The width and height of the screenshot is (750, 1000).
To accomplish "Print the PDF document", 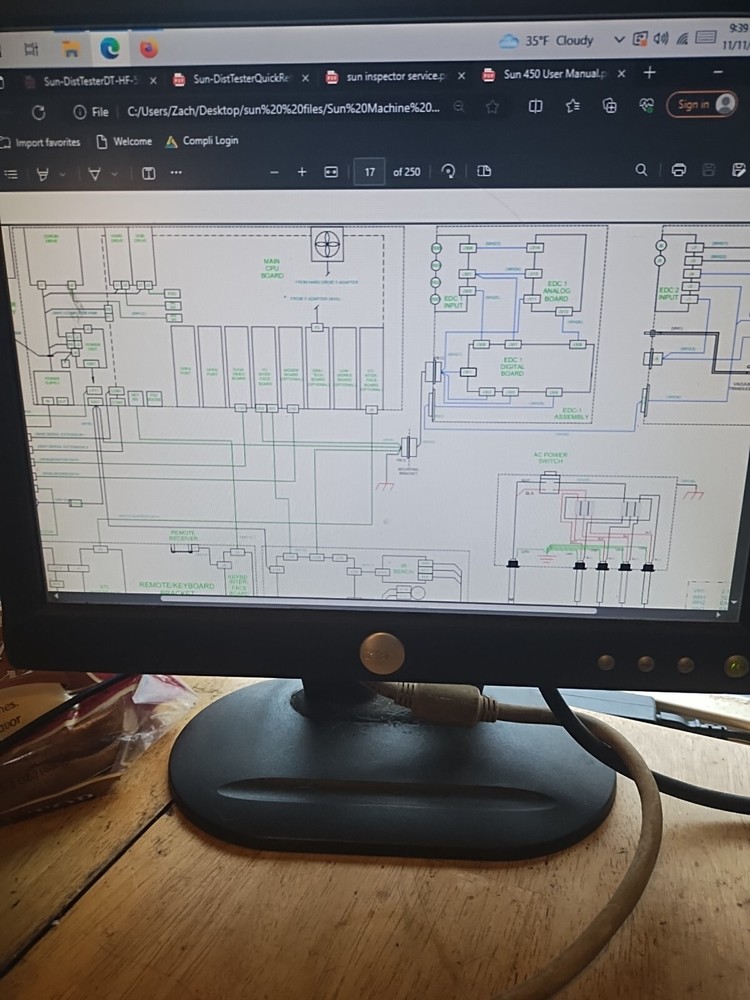I will [x=678, y=171].
